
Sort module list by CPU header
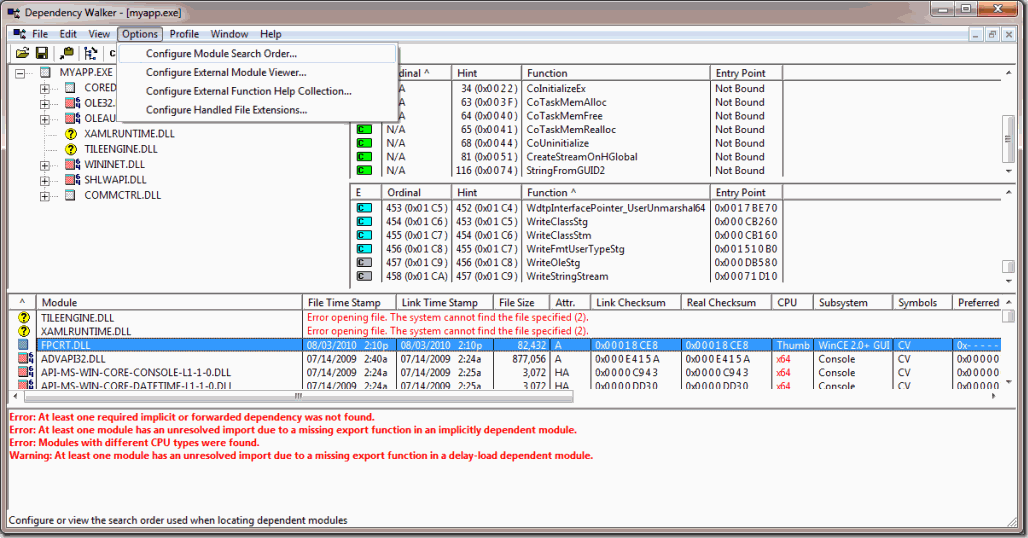click(x=793, y=303)
